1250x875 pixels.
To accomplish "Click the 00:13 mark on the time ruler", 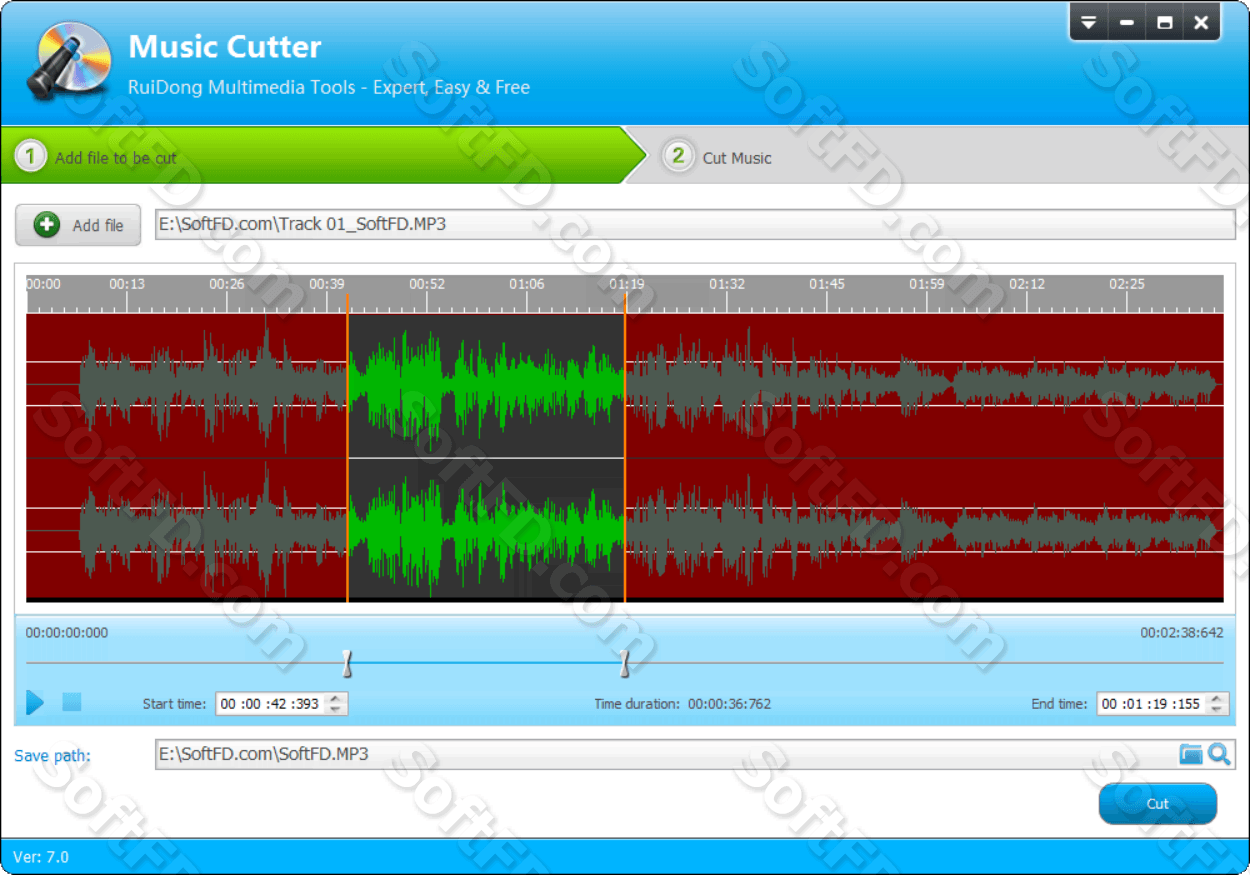I will click(x=127, y=284).
